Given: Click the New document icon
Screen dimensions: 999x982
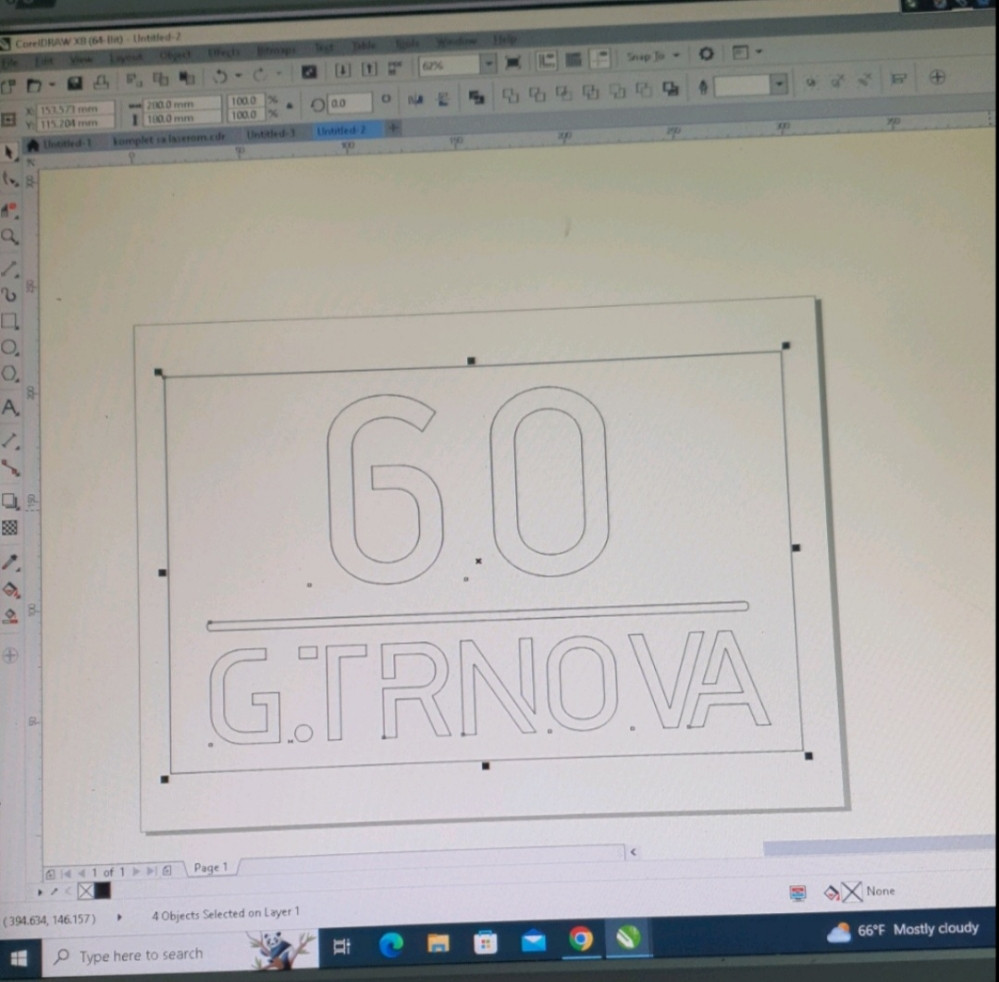Looking at the screenshot, I should (8, 86).
